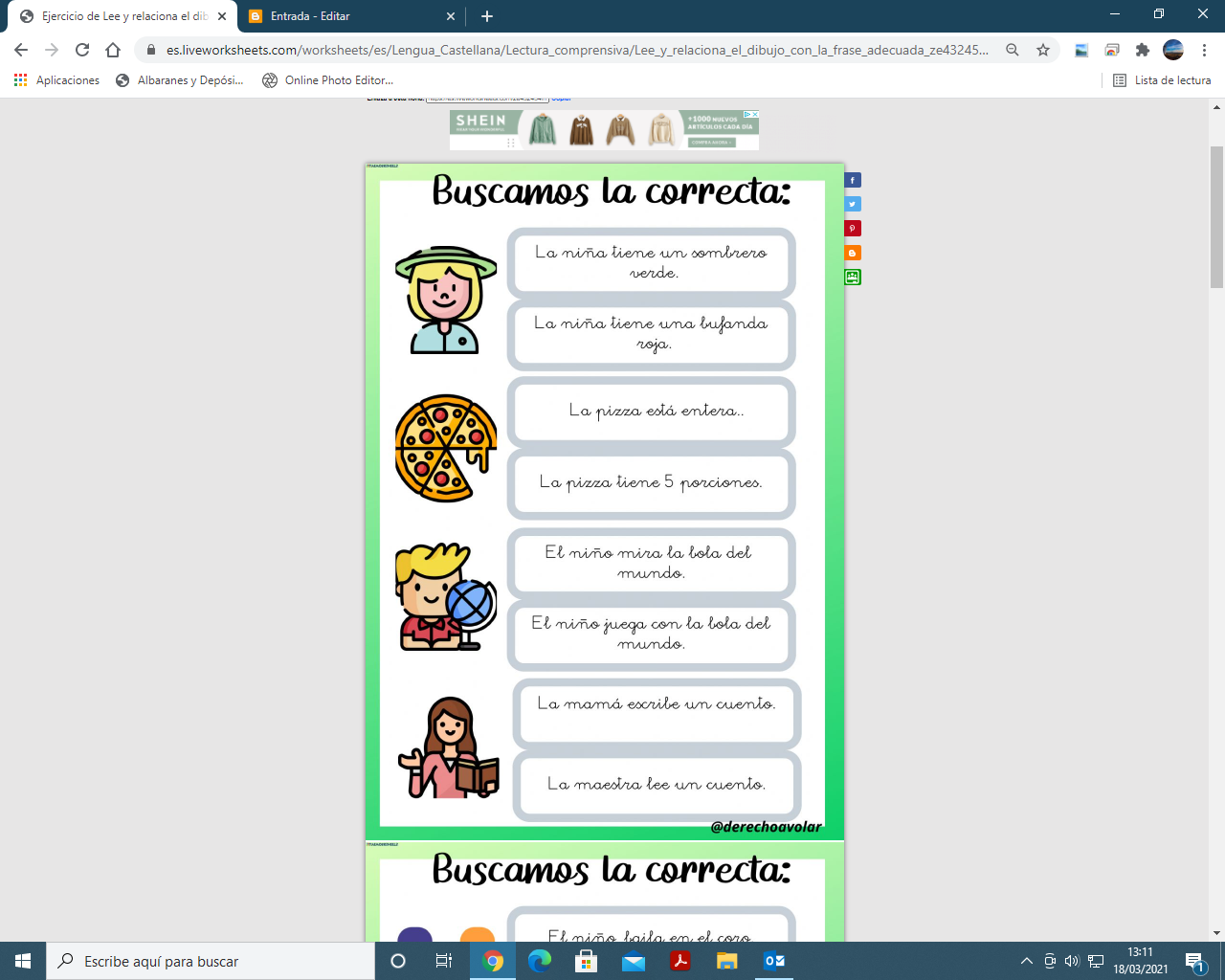Click the address bar padlock icon
Screen dimensions: 1225x980
tap(151, 50)
